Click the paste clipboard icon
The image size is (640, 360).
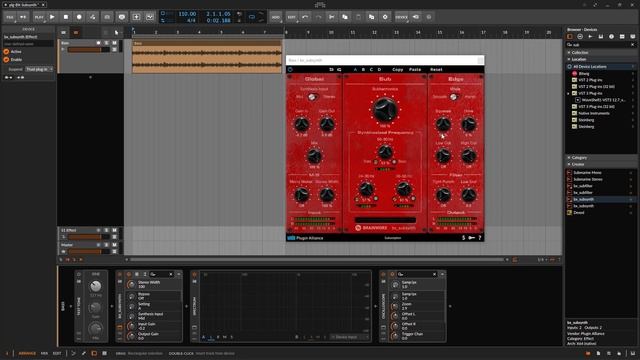click(358, 17)
